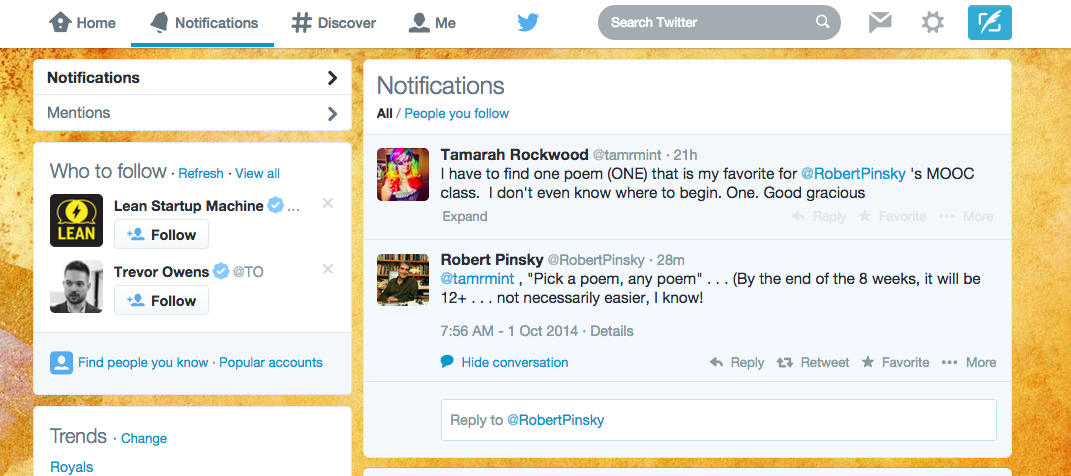The image size is (1071, 476).
Task: Expand Tamarah Rockwood's tweet
Action: (464, 216)
